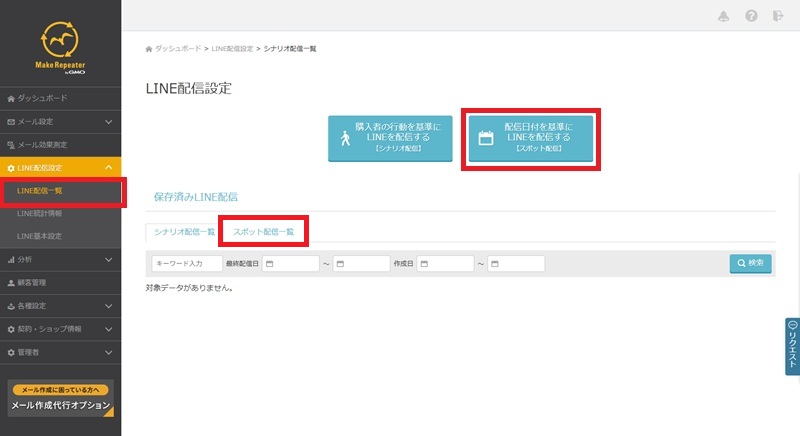Click the gear icon beside 契約・ショップ情報
800x436 pixels.
(11, 329)
